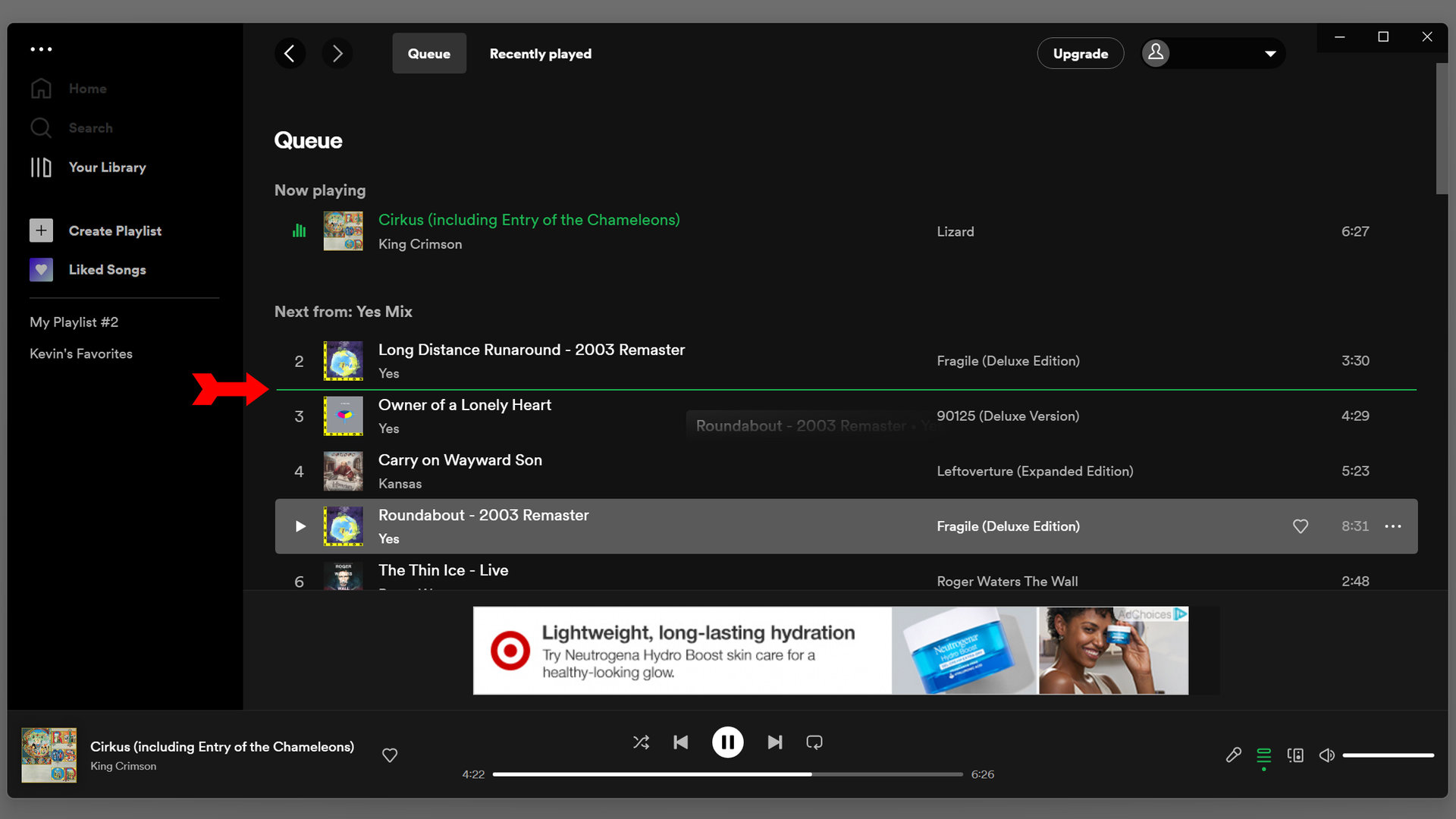Click the skip to next track icon
This screenshot has height=819, width=1456.
click(x=775, y=741)
